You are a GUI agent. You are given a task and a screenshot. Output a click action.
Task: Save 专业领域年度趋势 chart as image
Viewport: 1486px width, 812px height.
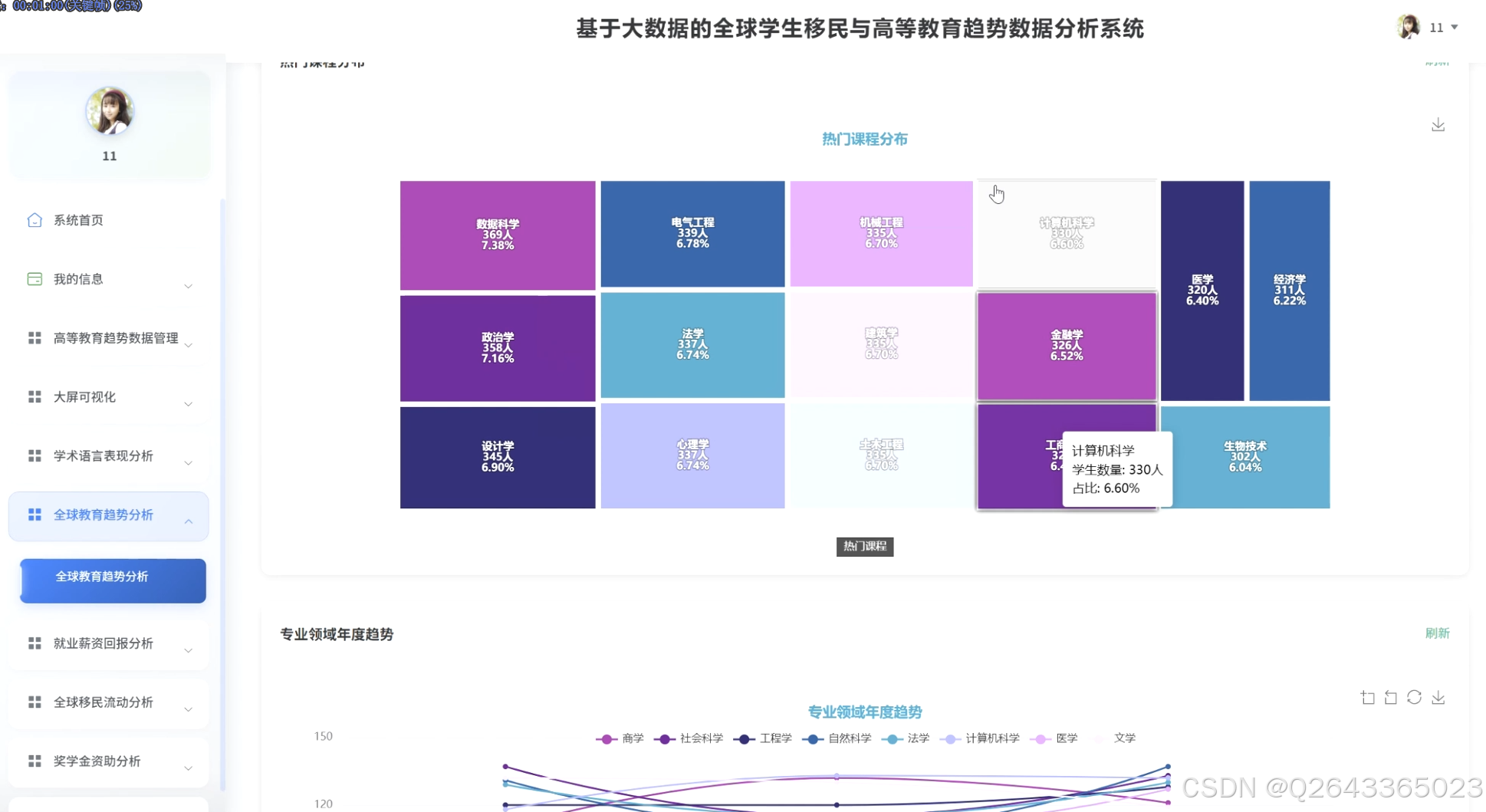pyautogui.click(x=1438, y=698)
